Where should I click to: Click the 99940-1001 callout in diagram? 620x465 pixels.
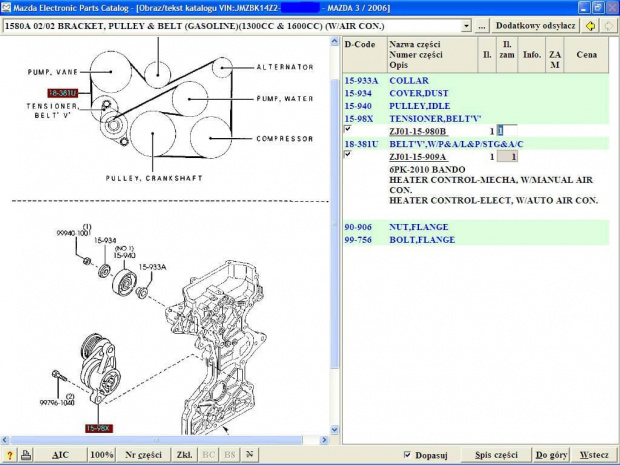click(x=74, y=233)
